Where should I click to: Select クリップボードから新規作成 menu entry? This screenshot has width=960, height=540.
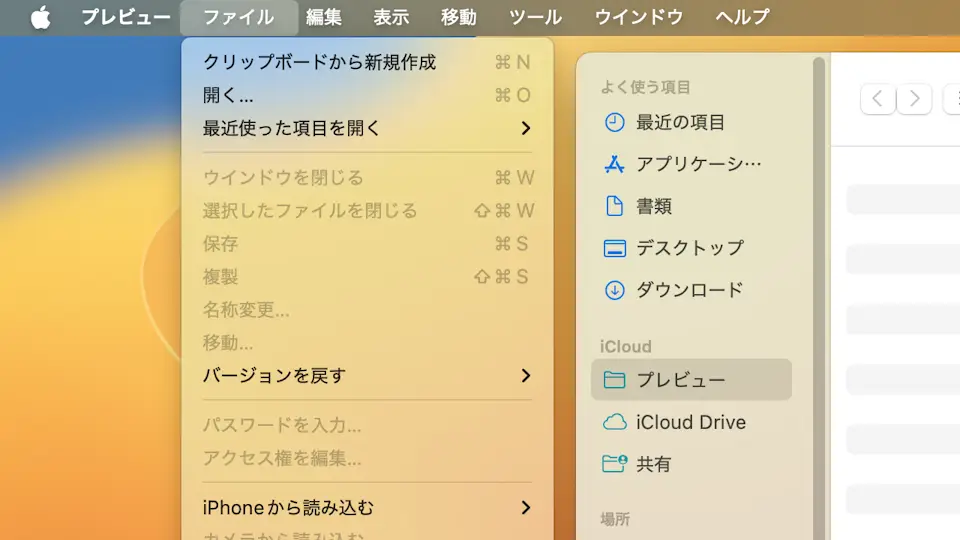coord(319,62)
